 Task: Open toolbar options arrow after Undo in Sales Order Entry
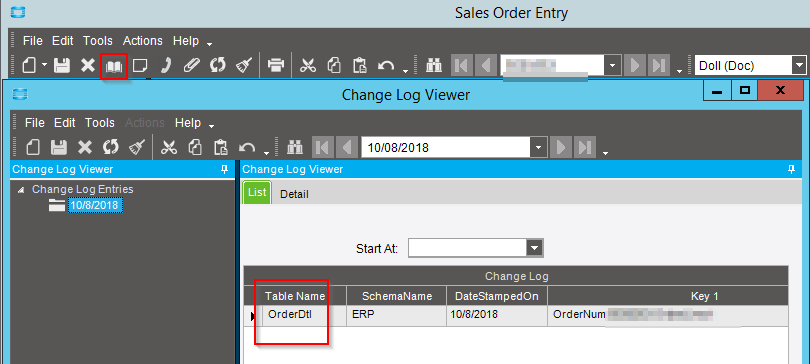pos(406,71)
